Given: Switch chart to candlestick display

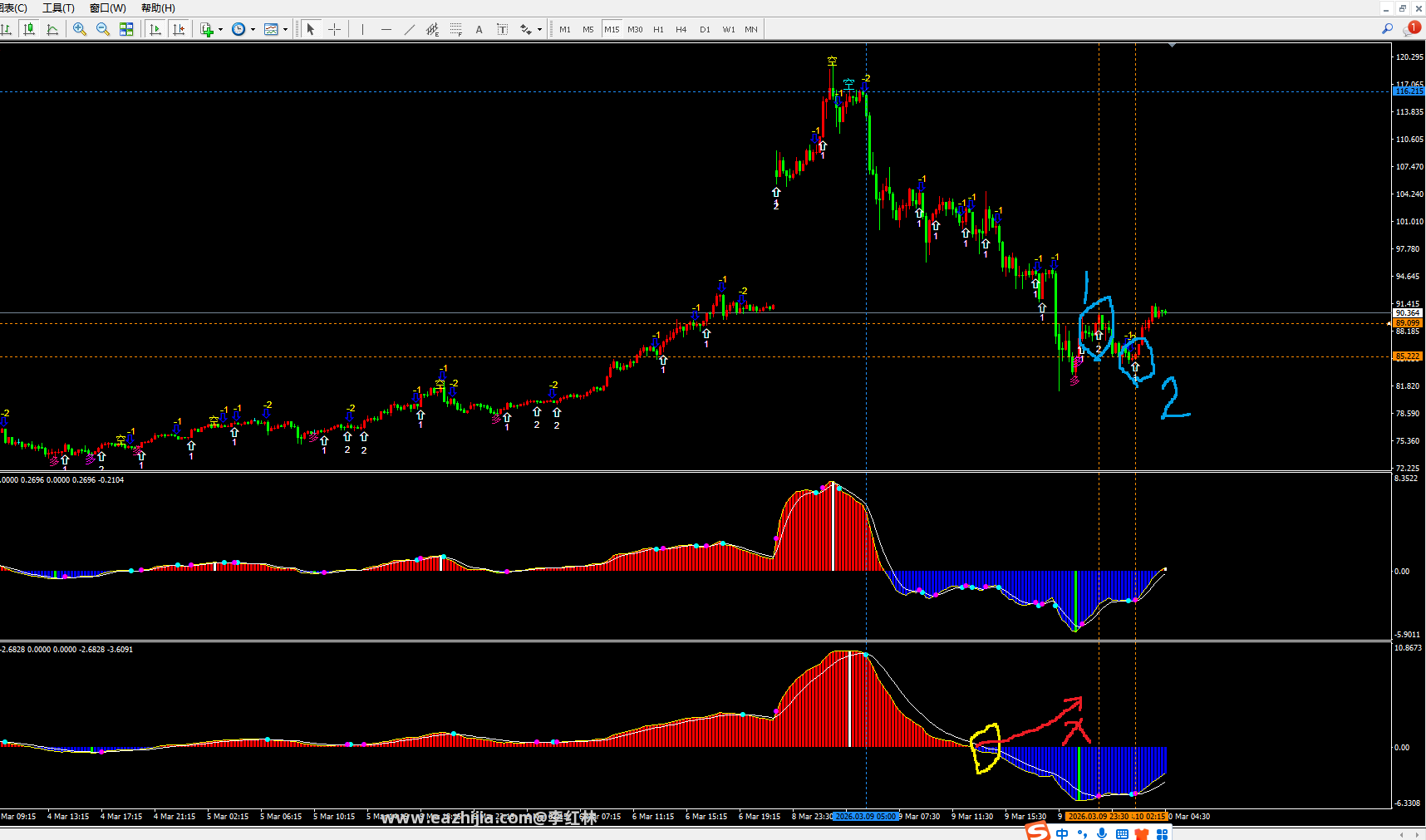Looking at the screenshot, I should 30,29.
